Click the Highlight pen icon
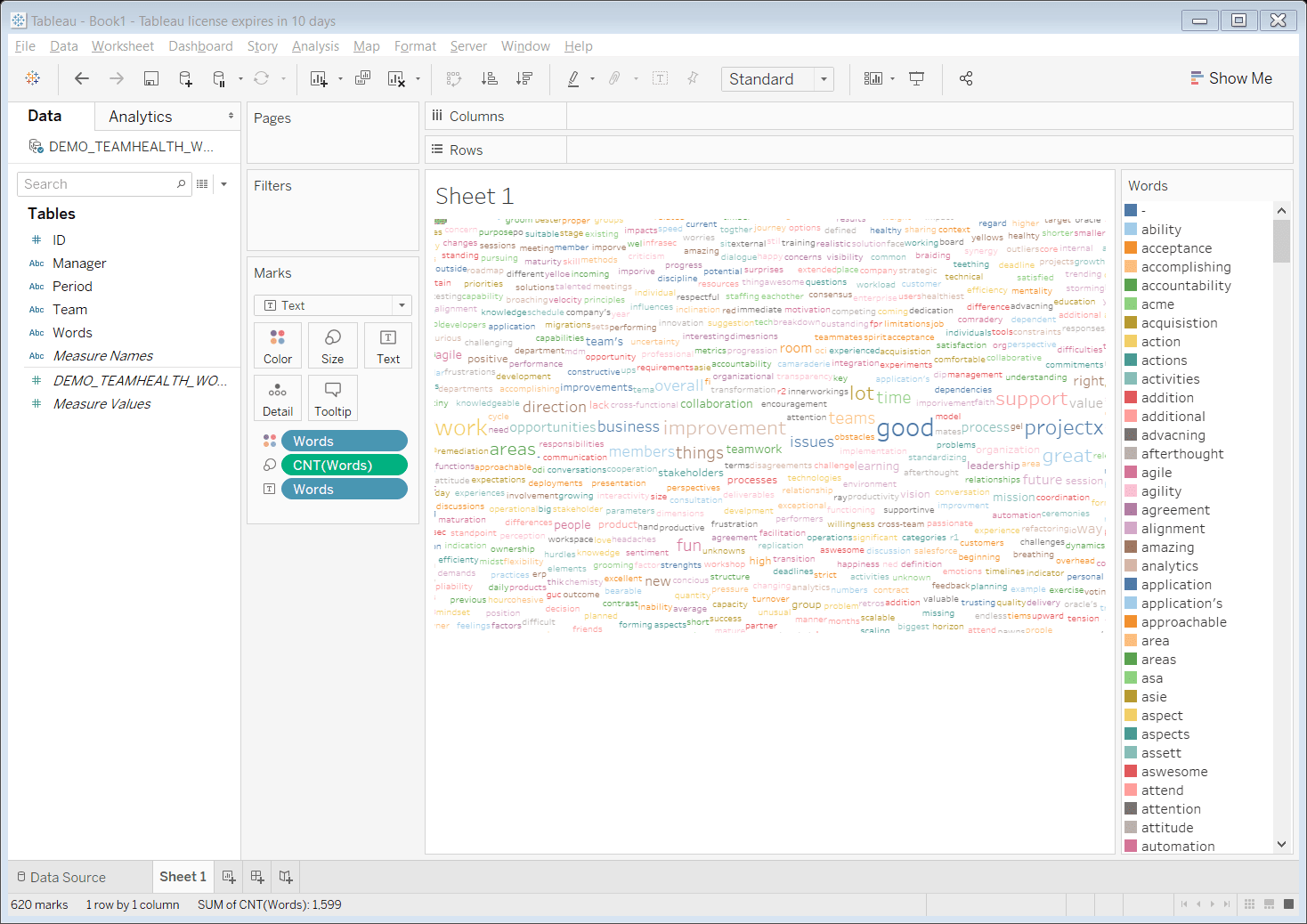Image resolution: width=1307 pixels, height=924 pixels. [x=573, y=78]
